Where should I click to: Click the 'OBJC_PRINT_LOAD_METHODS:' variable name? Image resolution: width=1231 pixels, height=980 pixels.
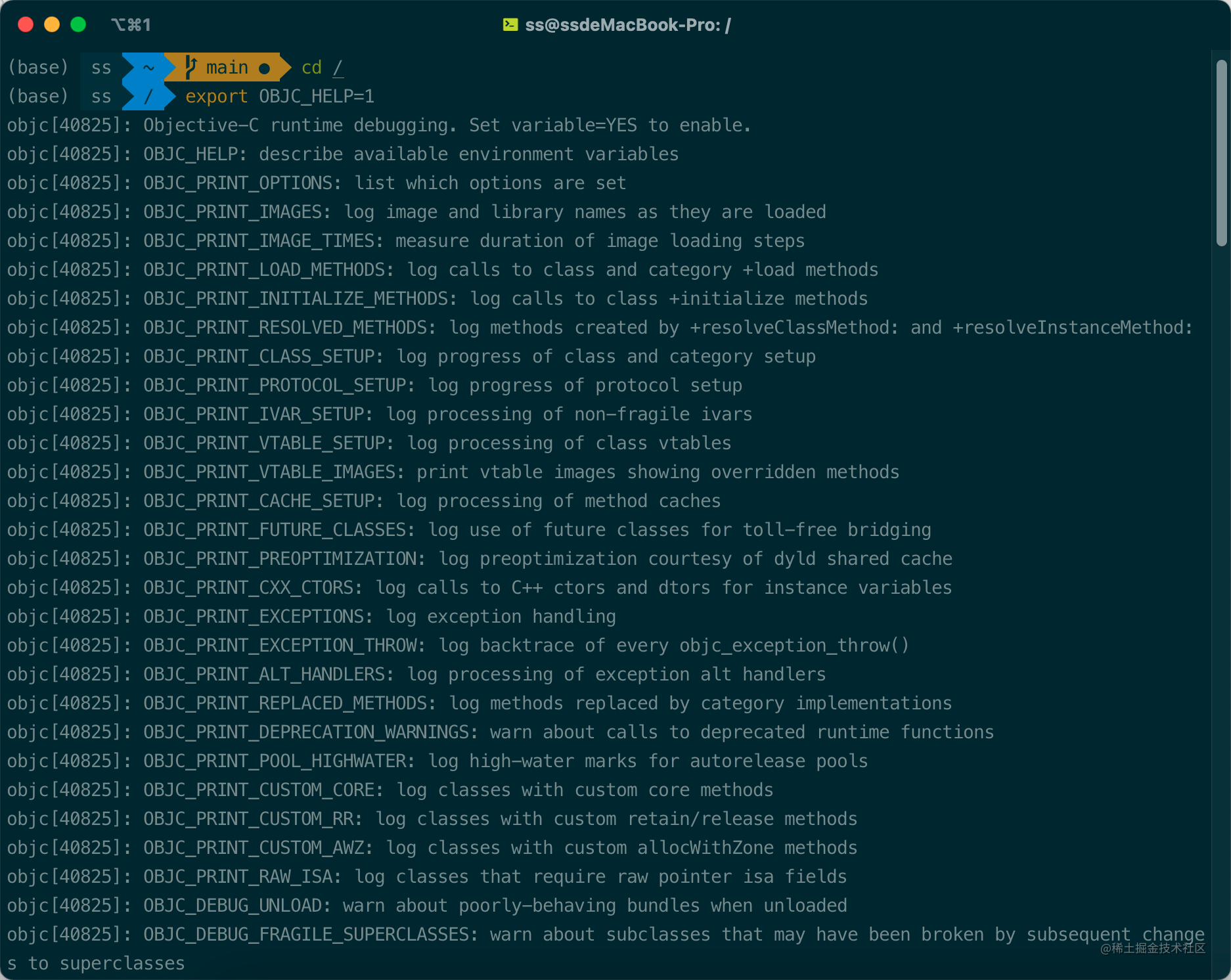(x=269, y=270)
